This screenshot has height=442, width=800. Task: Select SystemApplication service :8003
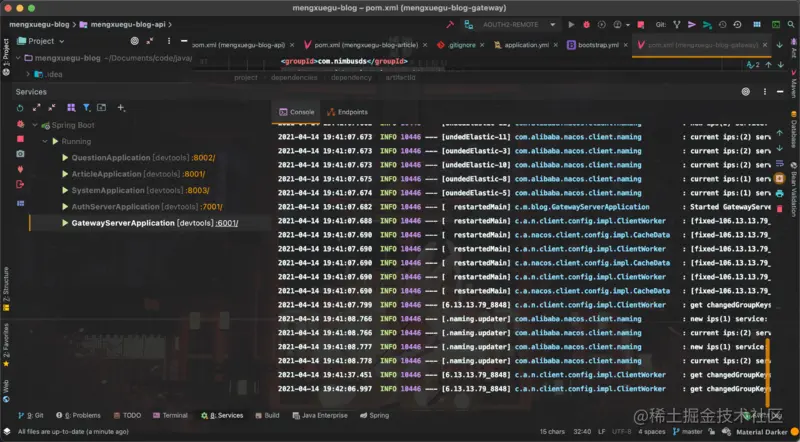pos(136,190)
